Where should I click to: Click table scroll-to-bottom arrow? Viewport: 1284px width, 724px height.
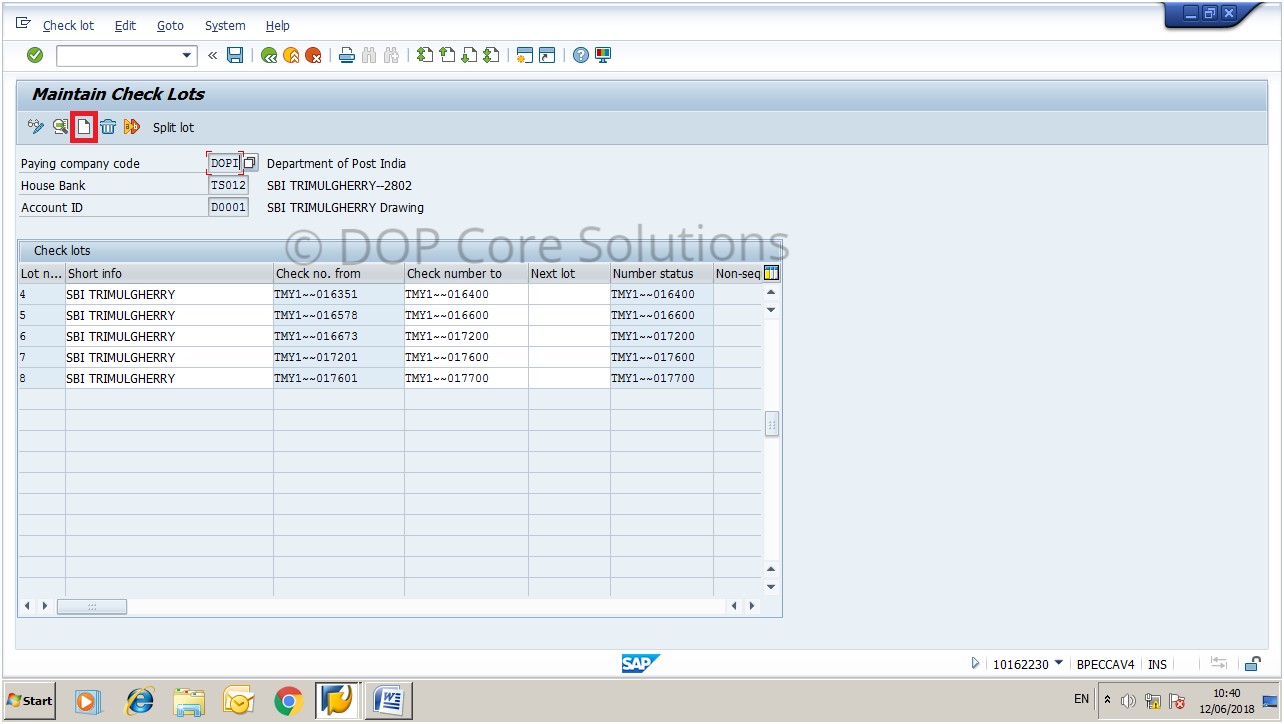pos(771,587)
